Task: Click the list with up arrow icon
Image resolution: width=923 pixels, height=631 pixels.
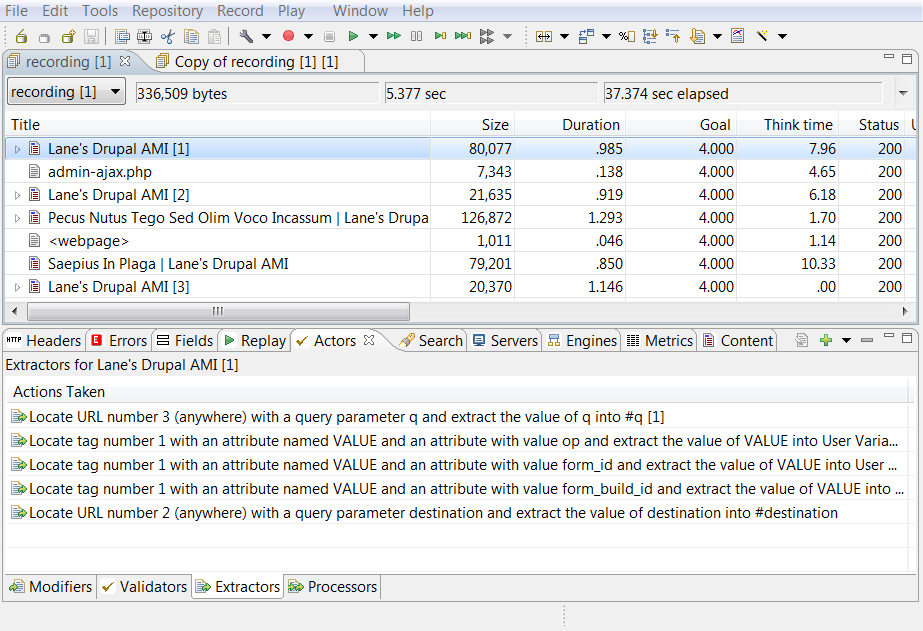Action: 673,36
